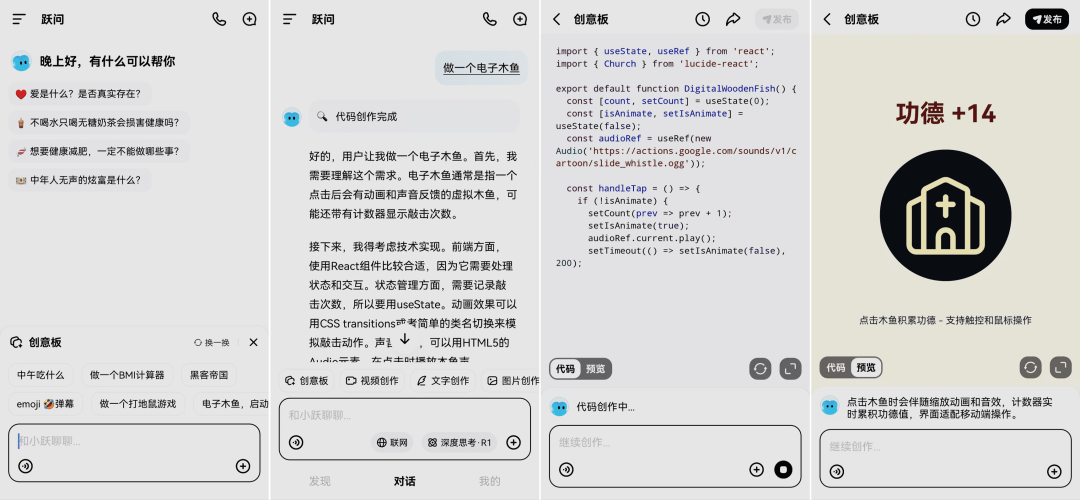Select the 不喝水只喝无糖奶茶 suggestion
Viewport: 1080px width, 500px height.
99,123
